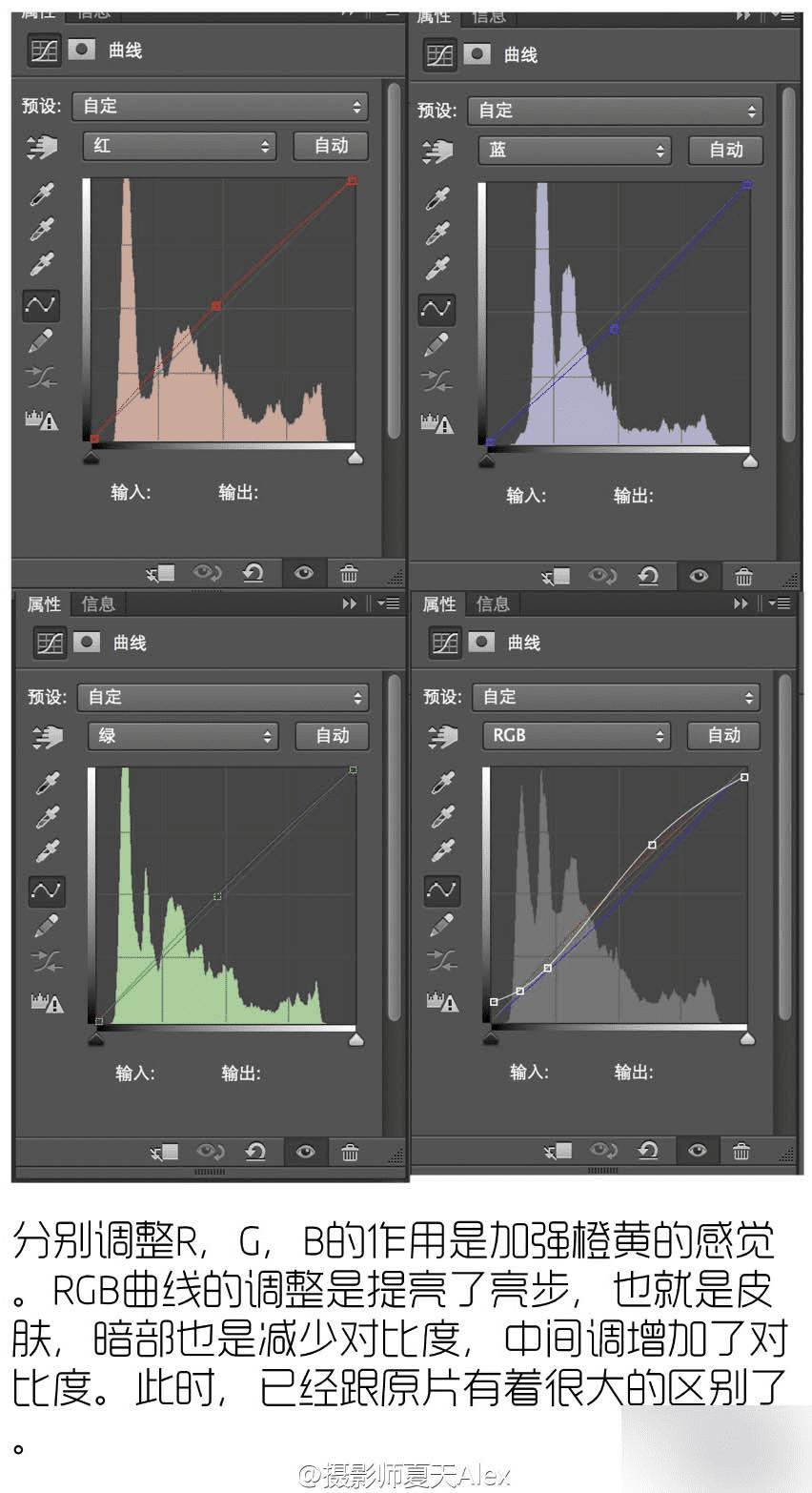
Task: Select the black point eyedropper in red curves panel
Action: [42, 195]
